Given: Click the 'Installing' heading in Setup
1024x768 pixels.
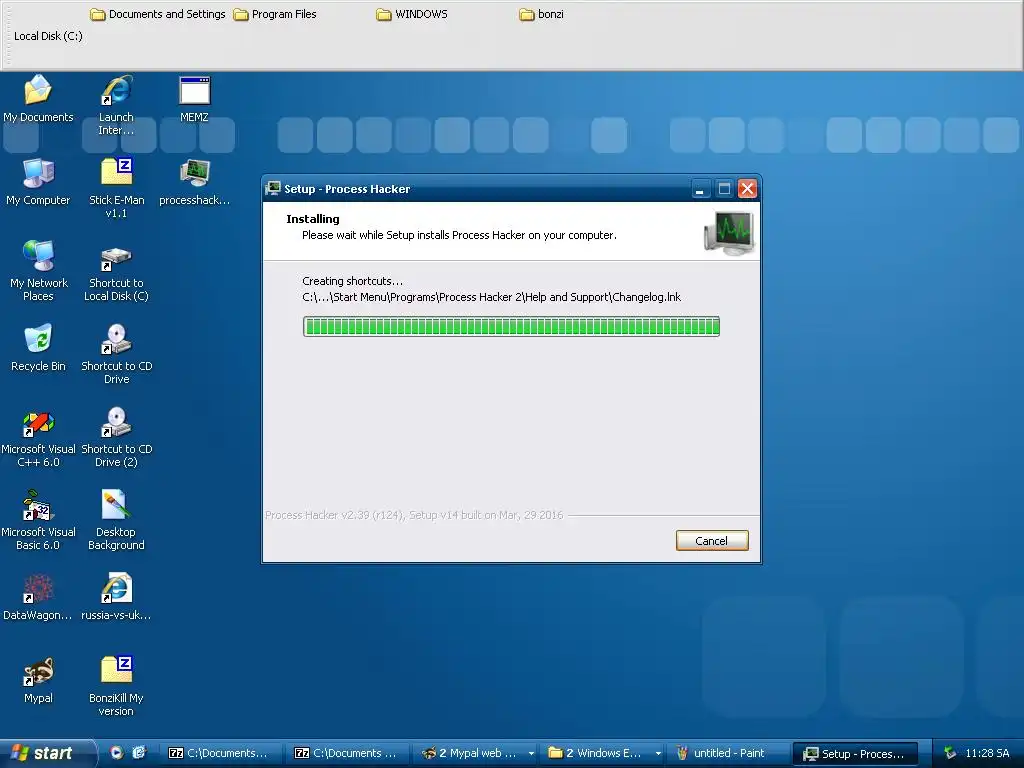Looking at the screenshot, I should click(313, 219).
